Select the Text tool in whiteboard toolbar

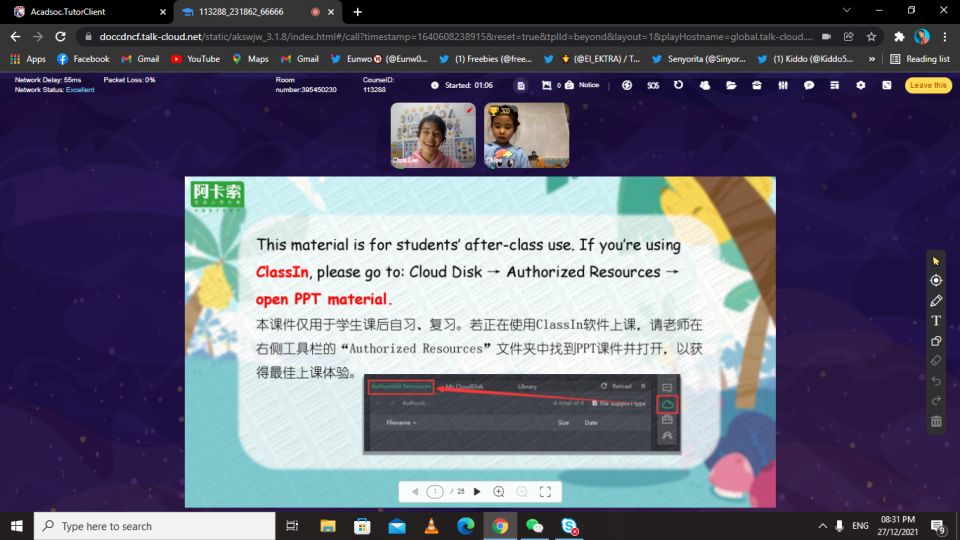[936, 321]
